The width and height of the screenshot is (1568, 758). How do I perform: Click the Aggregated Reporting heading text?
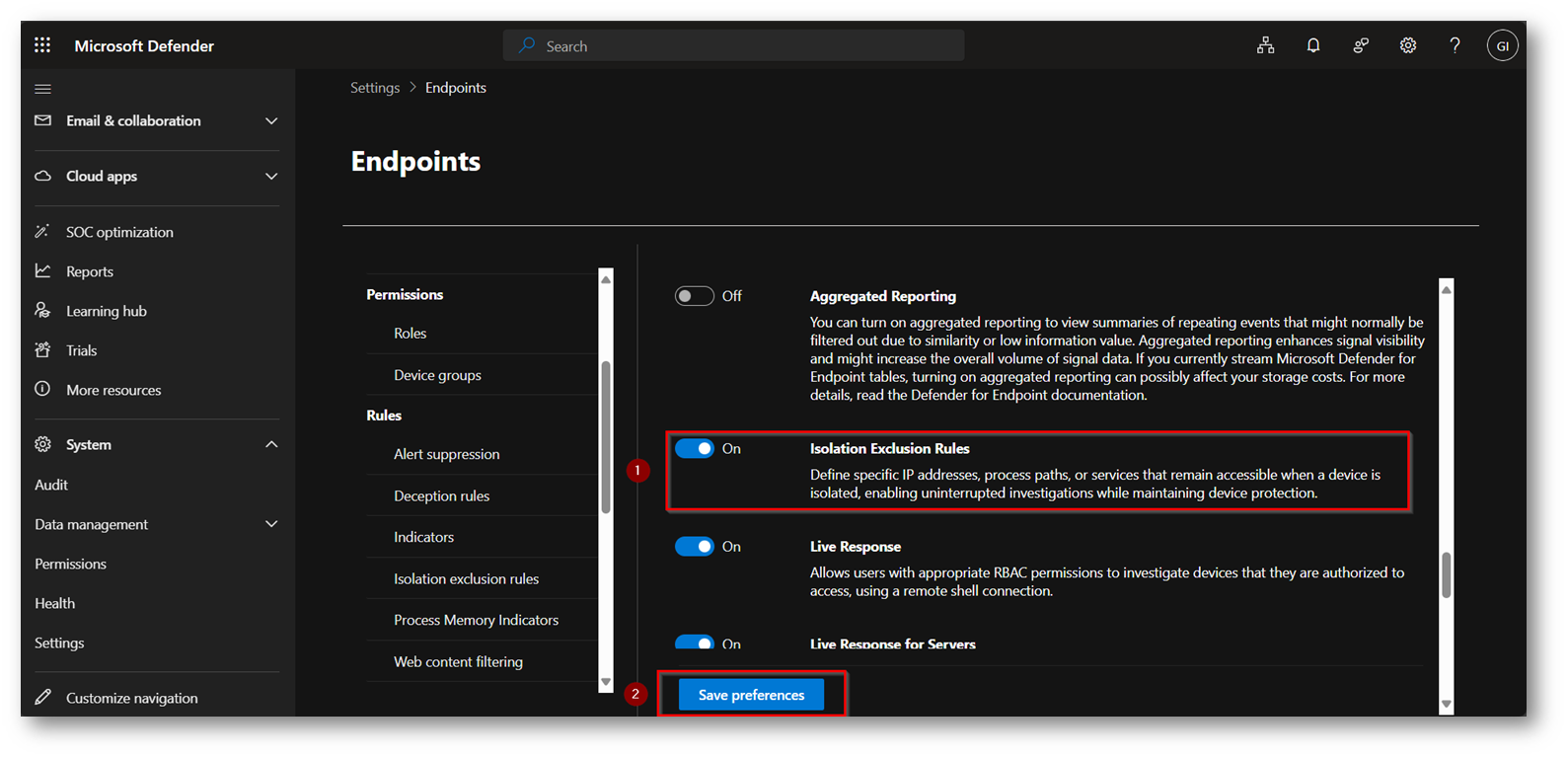[883, 296]
